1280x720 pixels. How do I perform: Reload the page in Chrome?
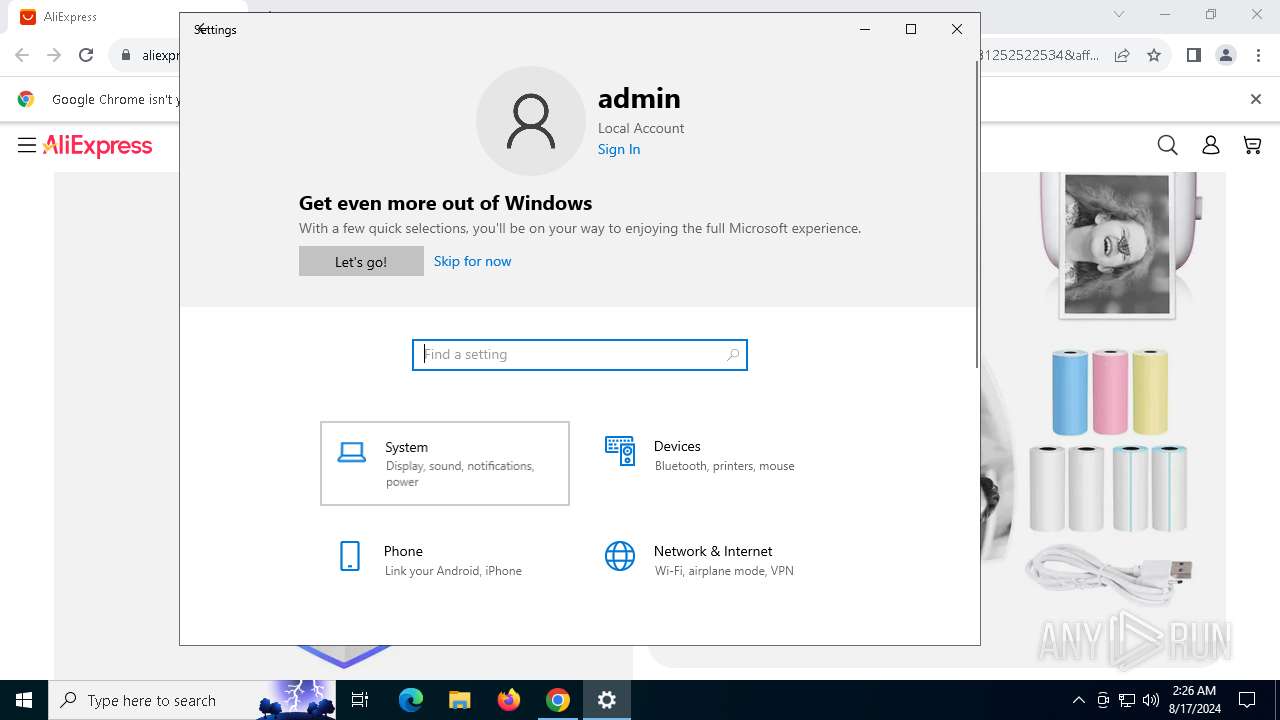[86, 55]
